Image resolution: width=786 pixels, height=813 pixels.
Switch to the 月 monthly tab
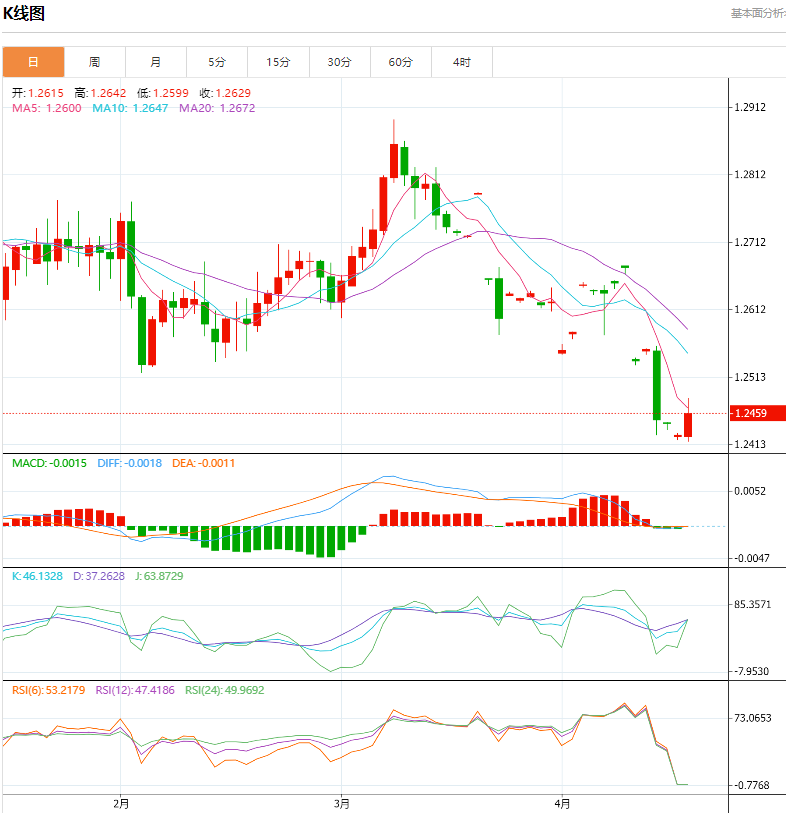(156, 62)
